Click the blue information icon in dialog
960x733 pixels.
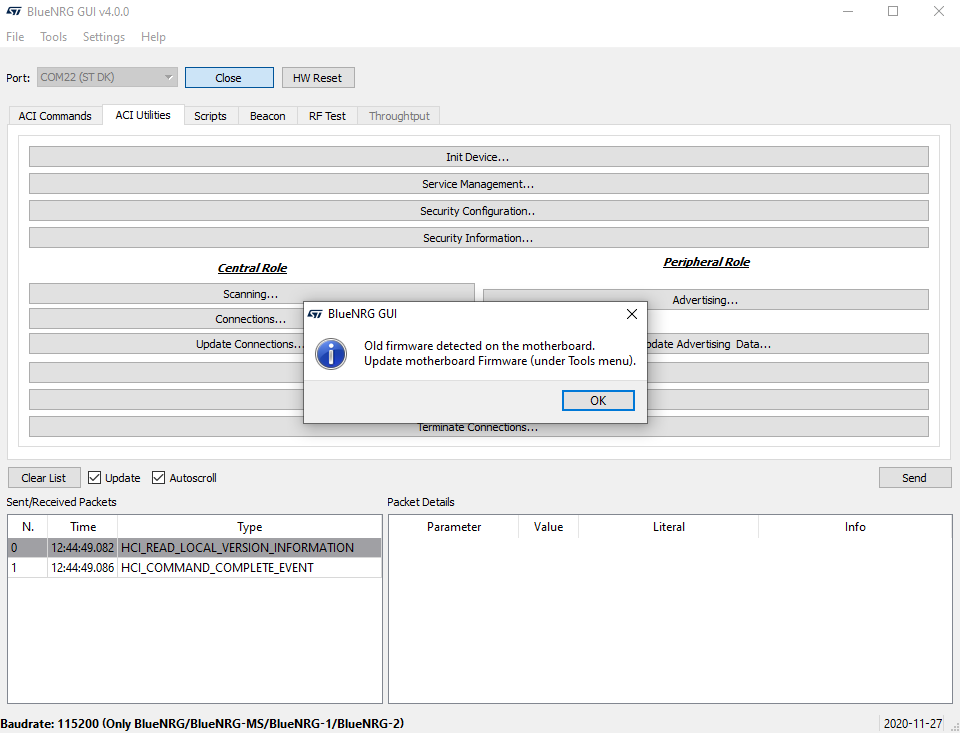point(331,353)
